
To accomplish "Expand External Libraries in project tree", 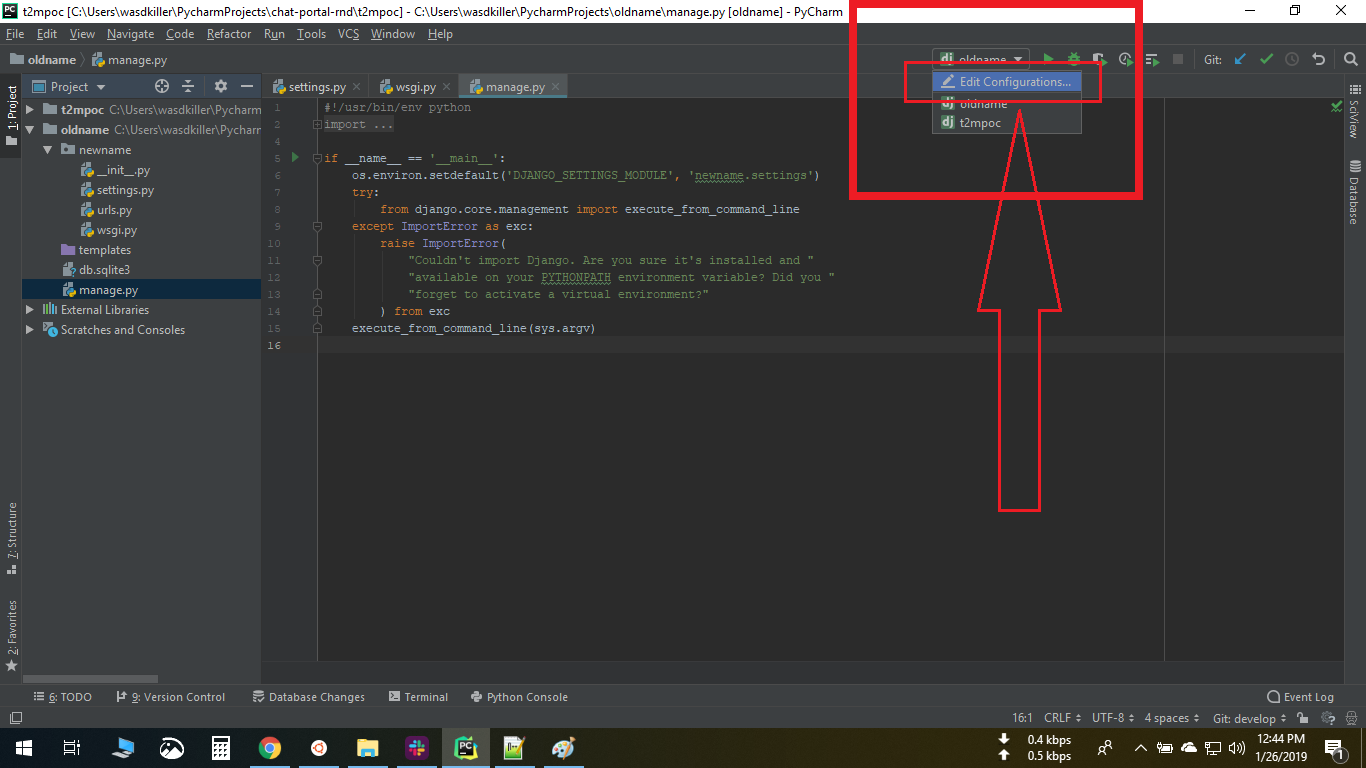I will click(x=31, y=310).
